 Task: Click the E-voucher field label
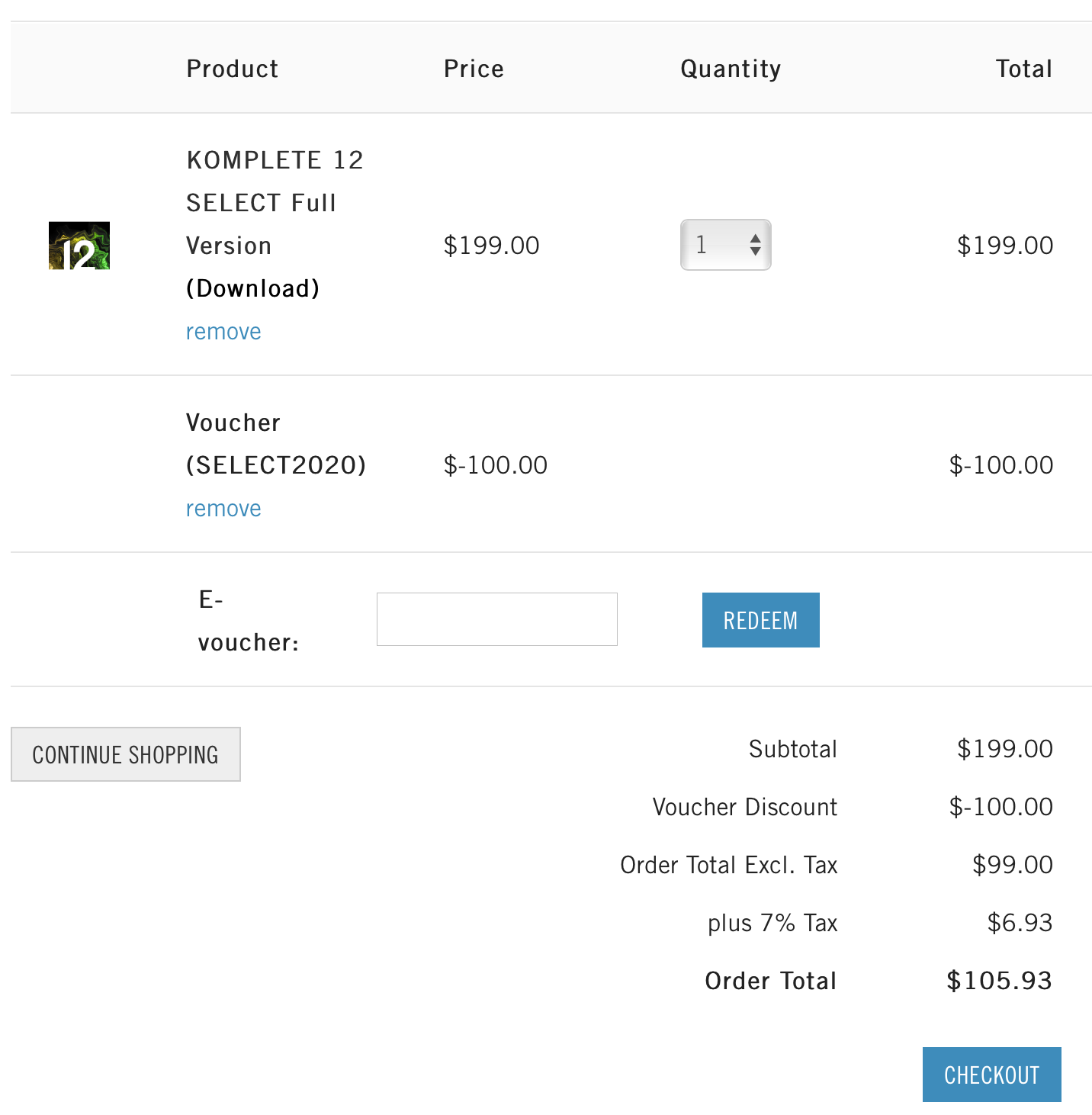pos(248,621)
